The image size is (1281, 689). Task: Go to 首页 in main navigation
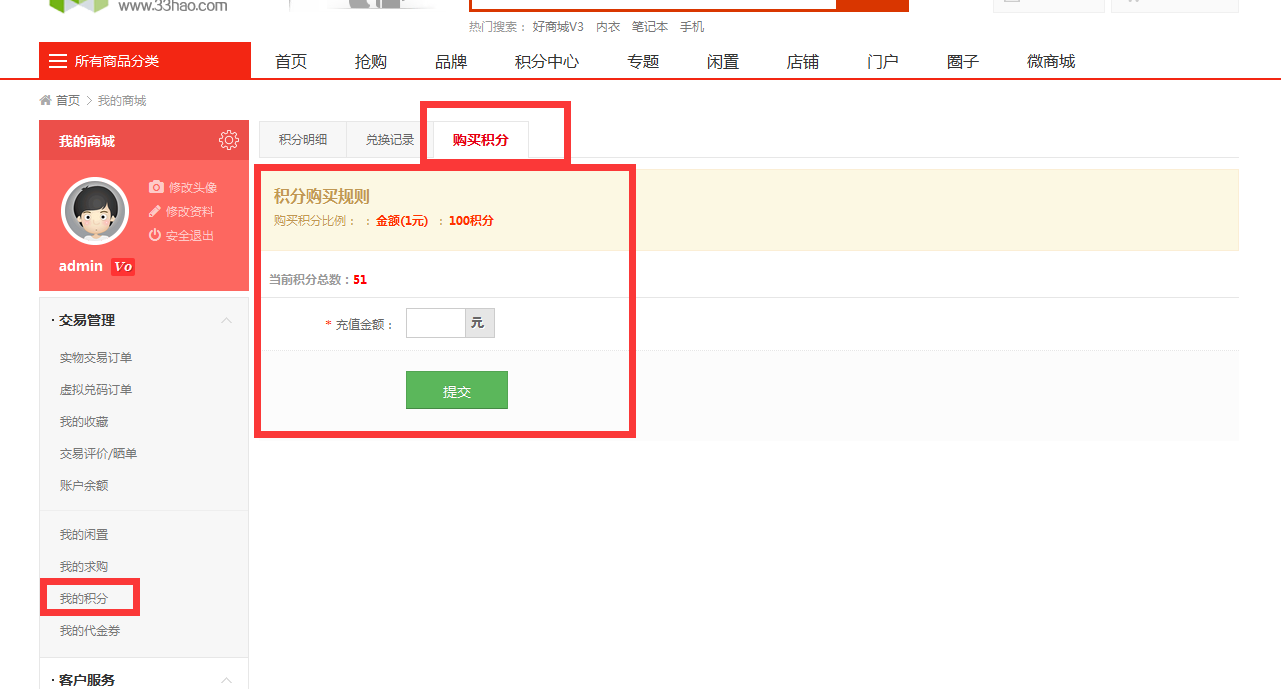[x=291, y=61]
